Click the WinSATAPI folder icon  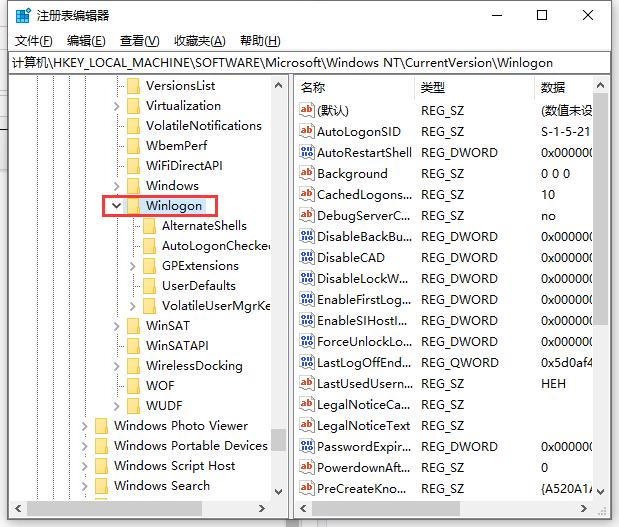click(x=133, y=346)
